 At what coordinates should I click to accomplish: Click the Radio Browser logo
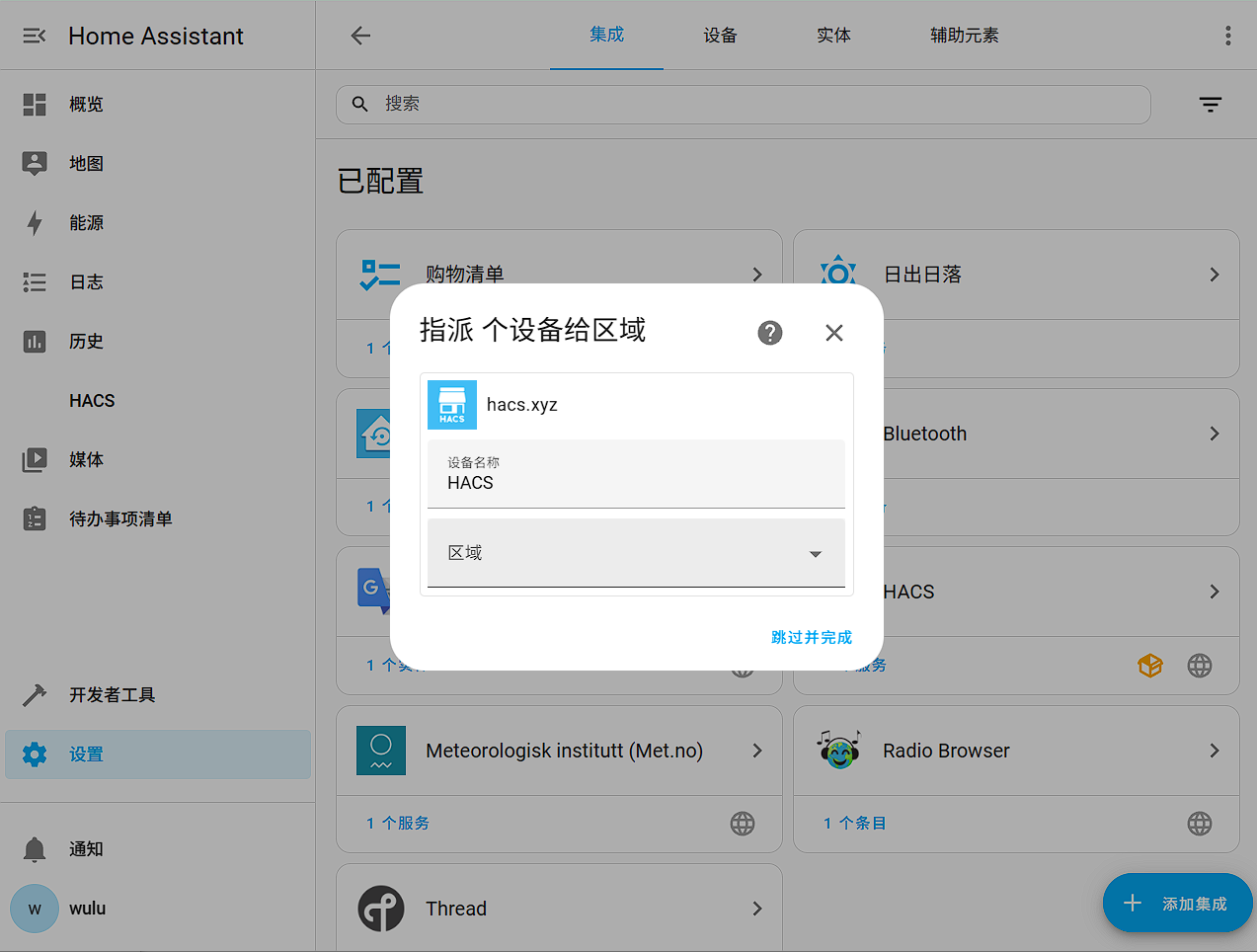[x=838, y=751]
